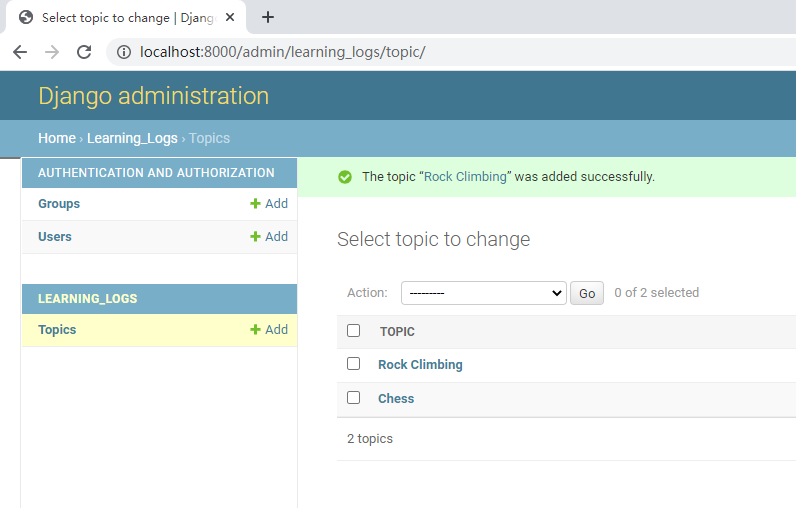Image resolution: width=796 pixels, height=508 pixels.
Task: Open the Topics link in sidebar
Action: [x=57, y=330]
